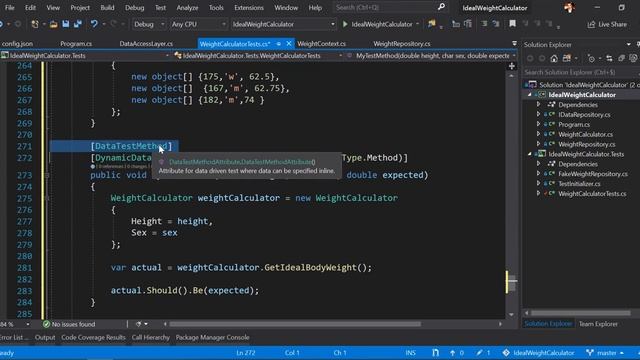
Task: Open the active documents list dropdown arrow
Action: click(514, 43)
